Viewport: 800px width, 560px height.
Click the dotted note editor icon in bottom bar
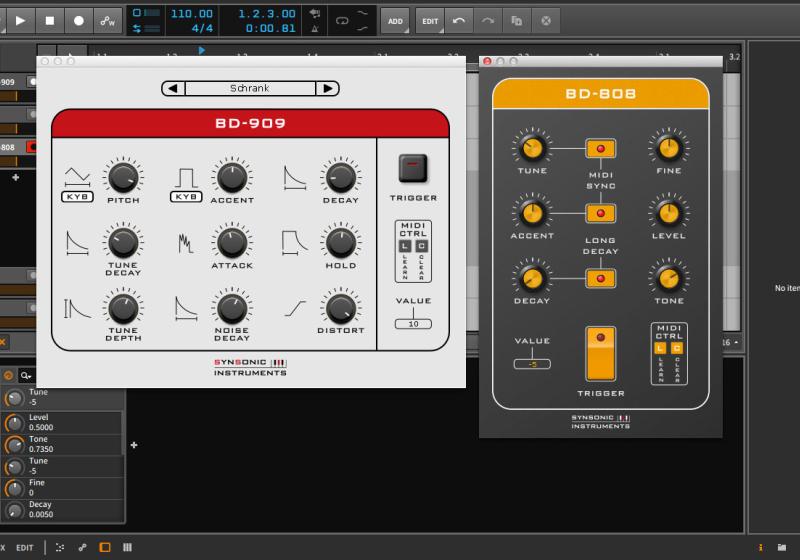(x=60, y=548)
